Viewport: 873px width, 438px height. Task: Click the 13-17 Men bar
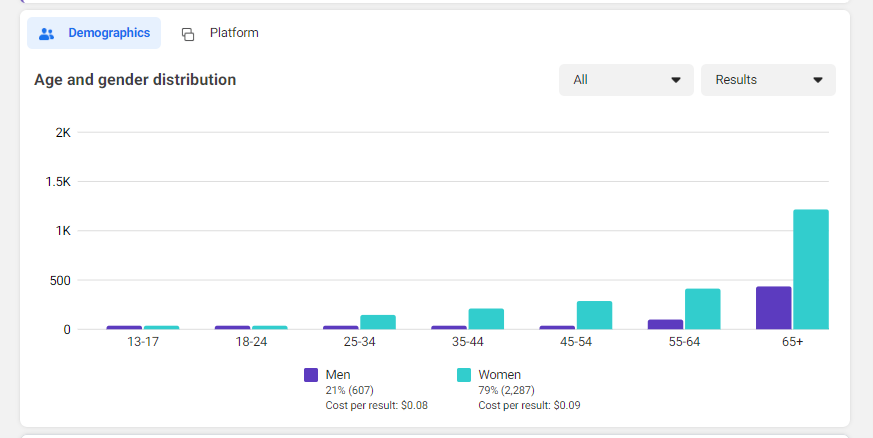point(124,327)
